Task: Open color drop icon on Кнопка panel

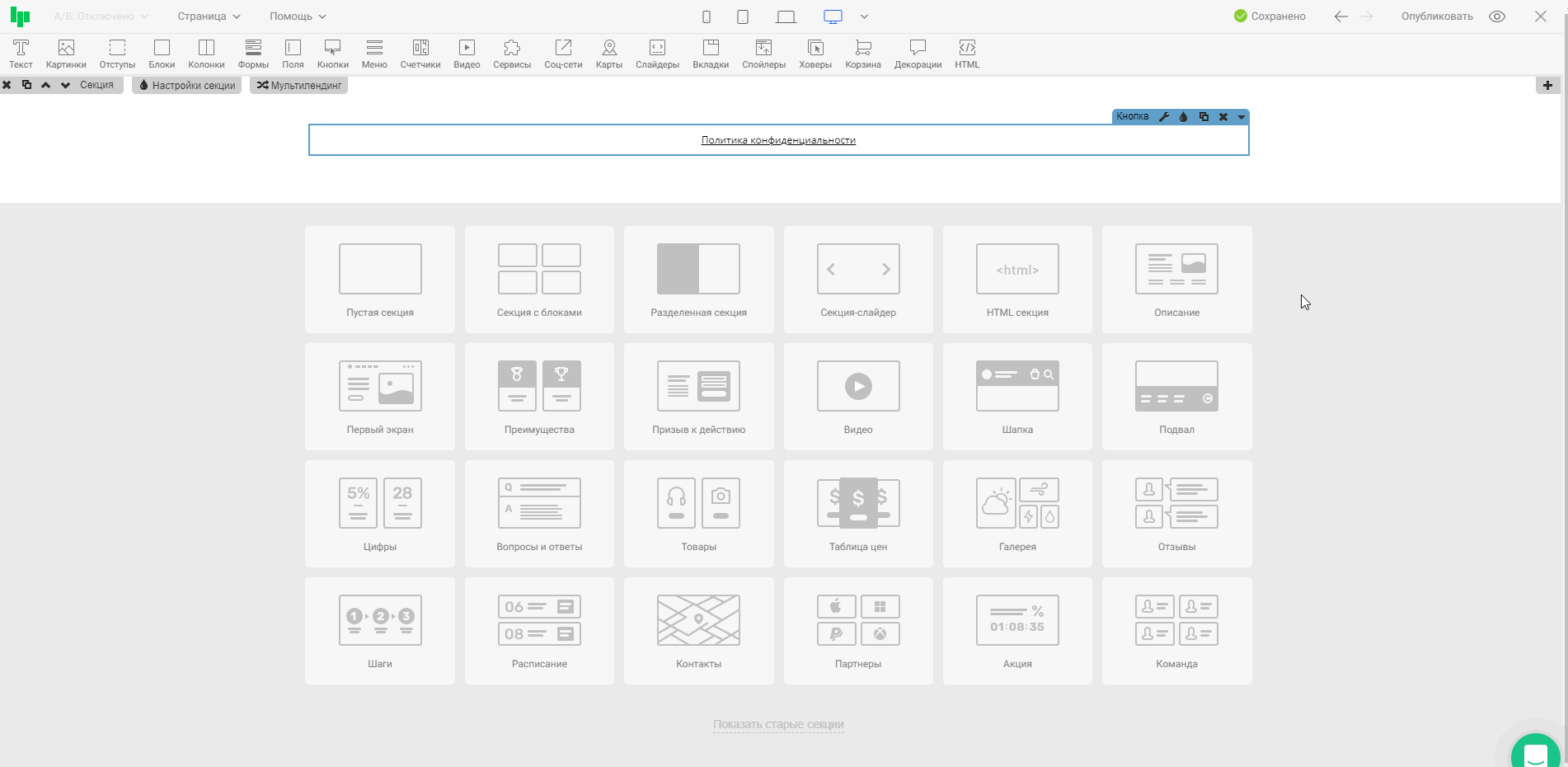Action: click(x=1184, y=117)
